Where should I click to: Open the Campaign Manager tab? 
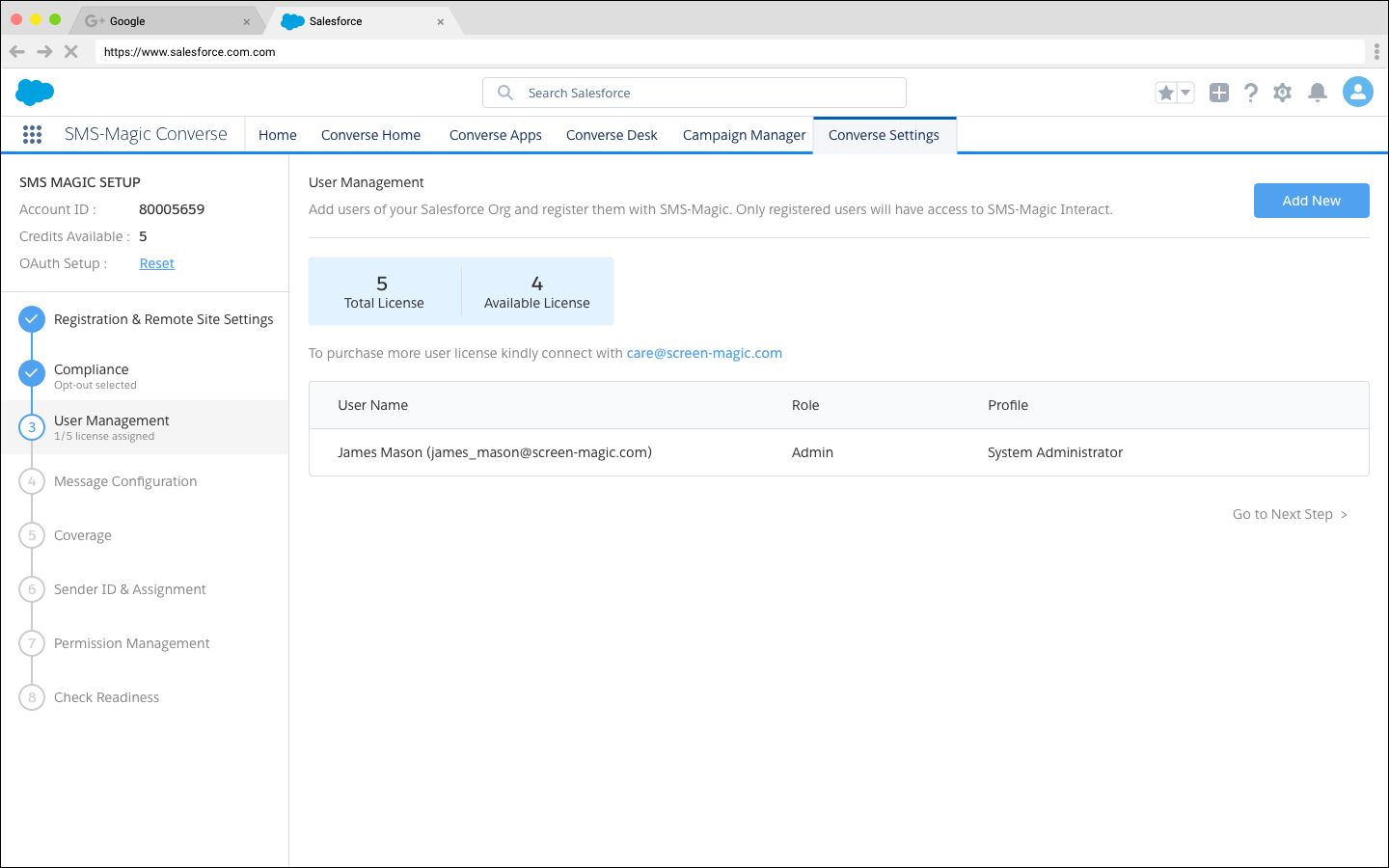[x=744, y=135]
